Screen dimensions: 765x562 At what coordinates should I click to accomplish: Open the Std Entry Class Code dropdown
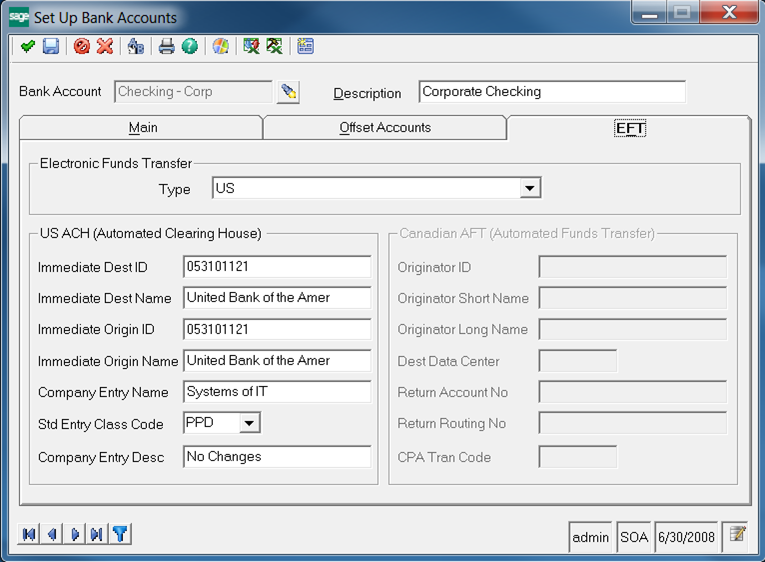point(250,423)
